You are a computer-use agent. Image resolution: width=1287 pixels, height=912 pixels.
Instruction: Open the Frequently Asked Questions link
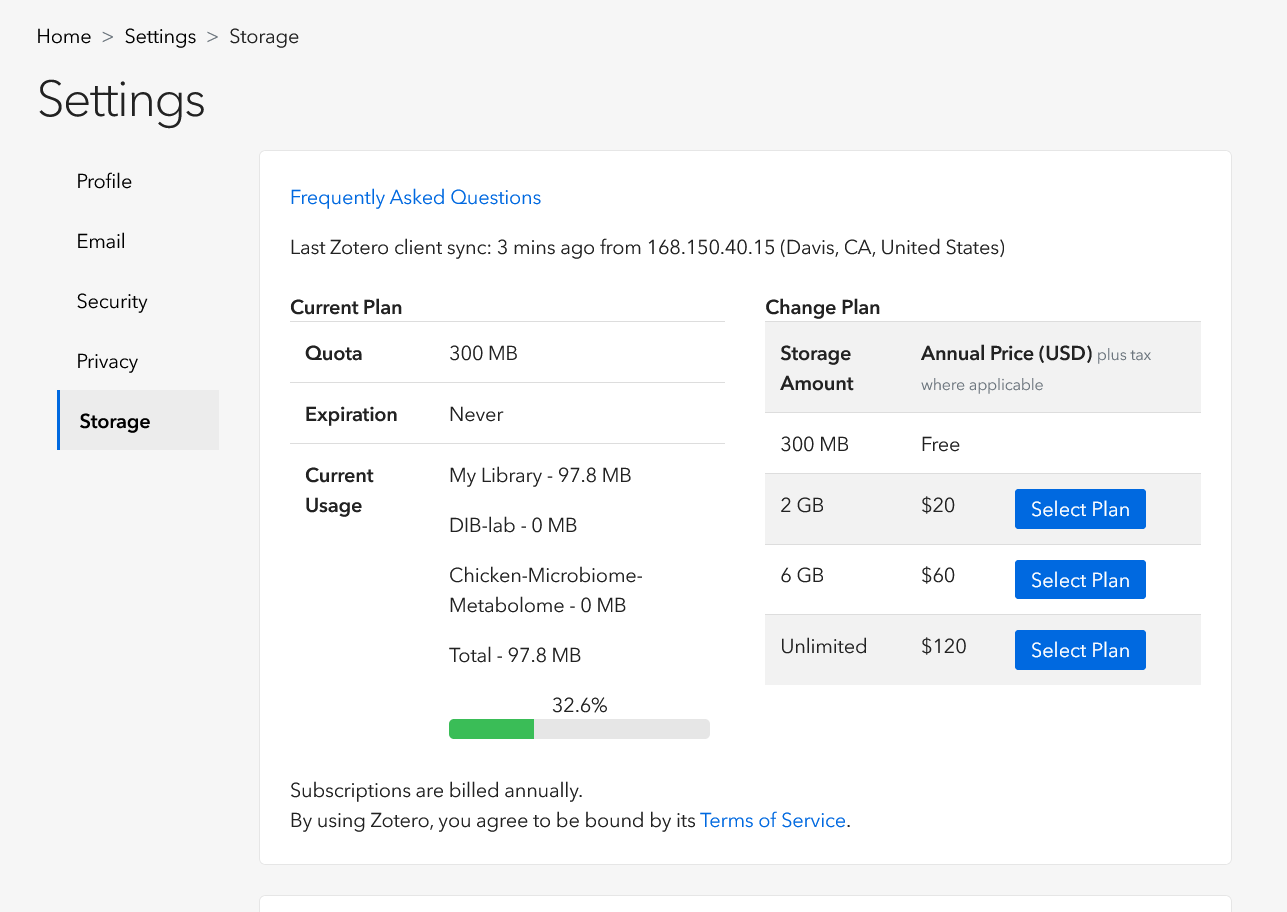tap(415, 198)
